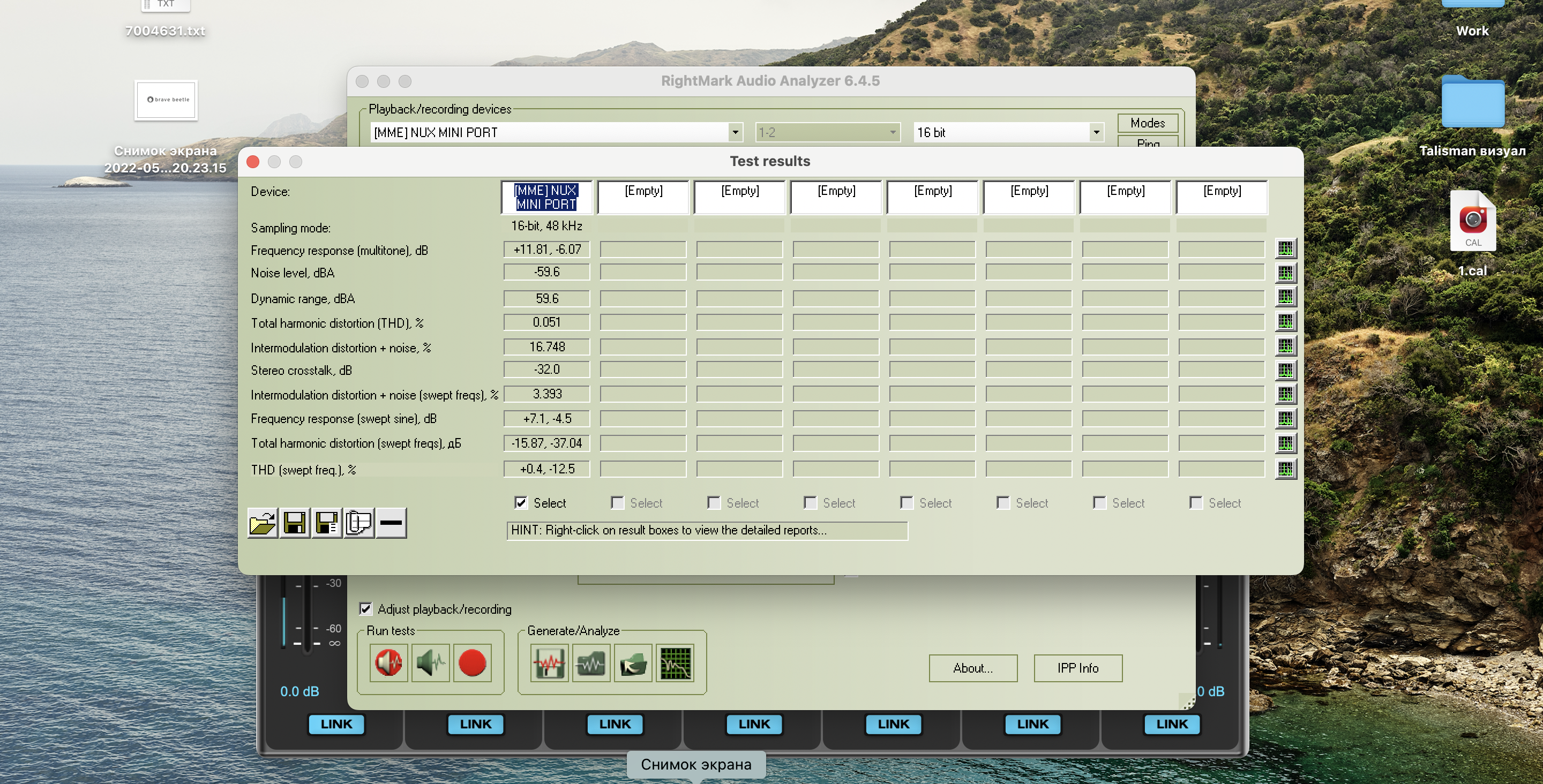Click the THD 0.051 result box

pyautogui.click(x=546, y=322)
